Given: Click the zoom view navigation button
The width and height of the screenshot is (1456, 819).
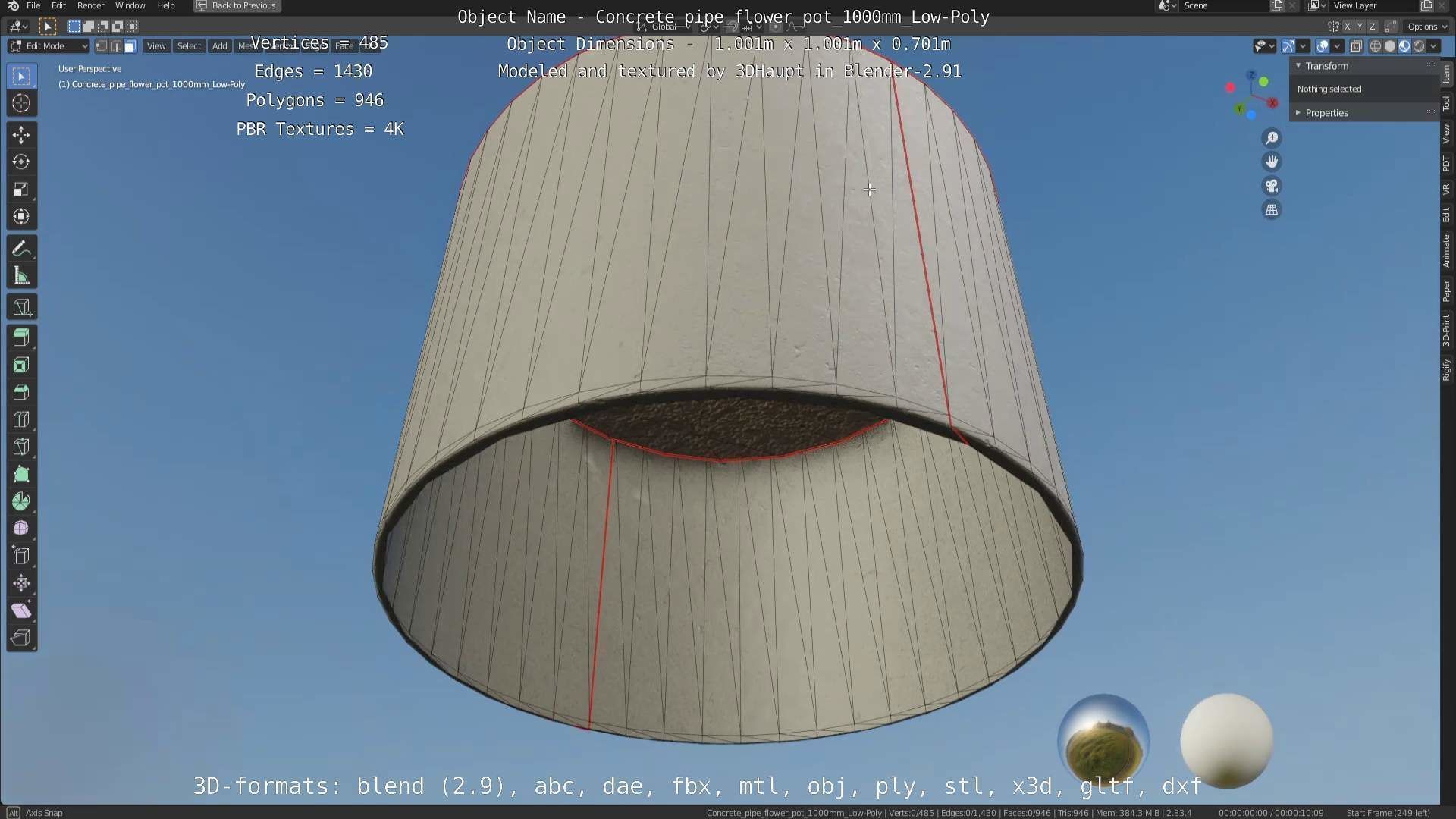Looking at the screenshot, I should pos(1272,138).
